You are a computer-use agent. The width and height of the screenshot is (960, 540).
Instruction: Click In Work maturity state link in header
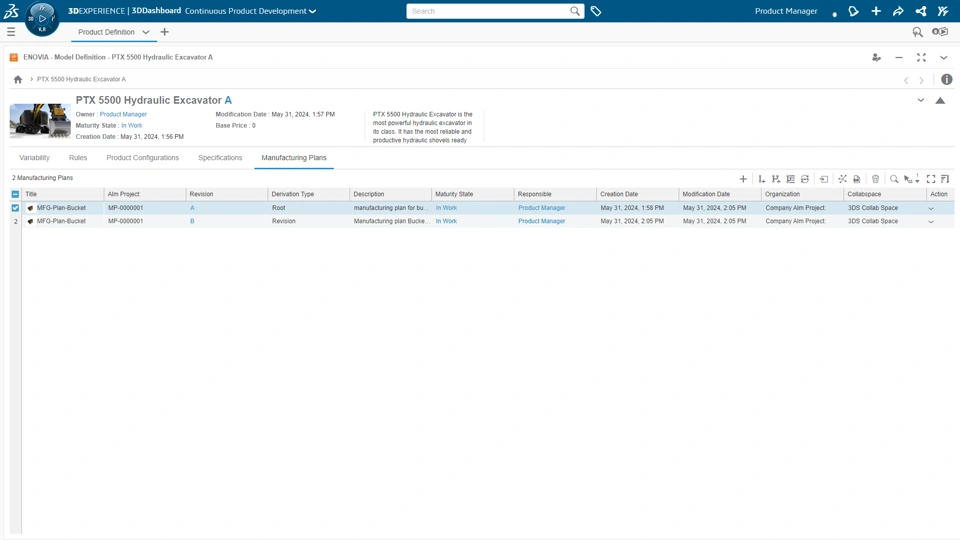(x=132, y=126)
